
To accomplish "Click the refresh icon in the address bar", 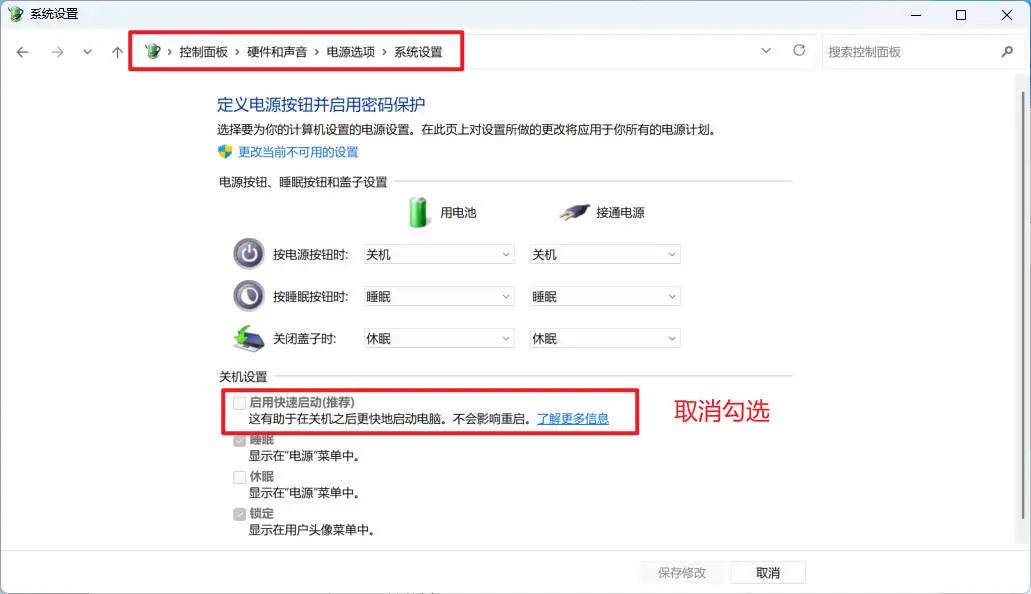I will 799,50.
